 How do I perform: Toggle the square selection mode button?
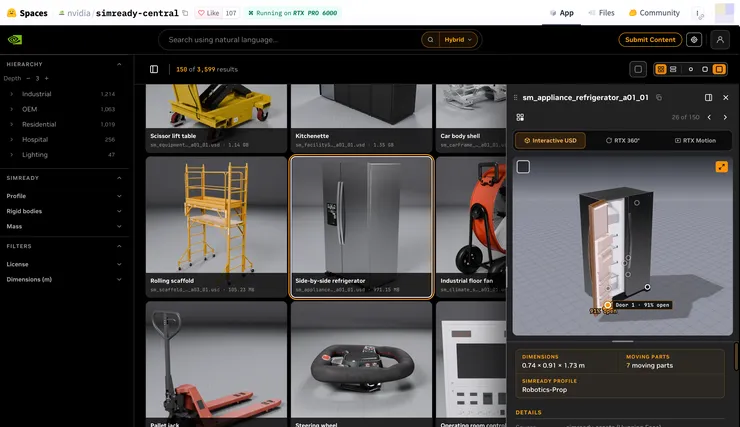tap(638, 69)
